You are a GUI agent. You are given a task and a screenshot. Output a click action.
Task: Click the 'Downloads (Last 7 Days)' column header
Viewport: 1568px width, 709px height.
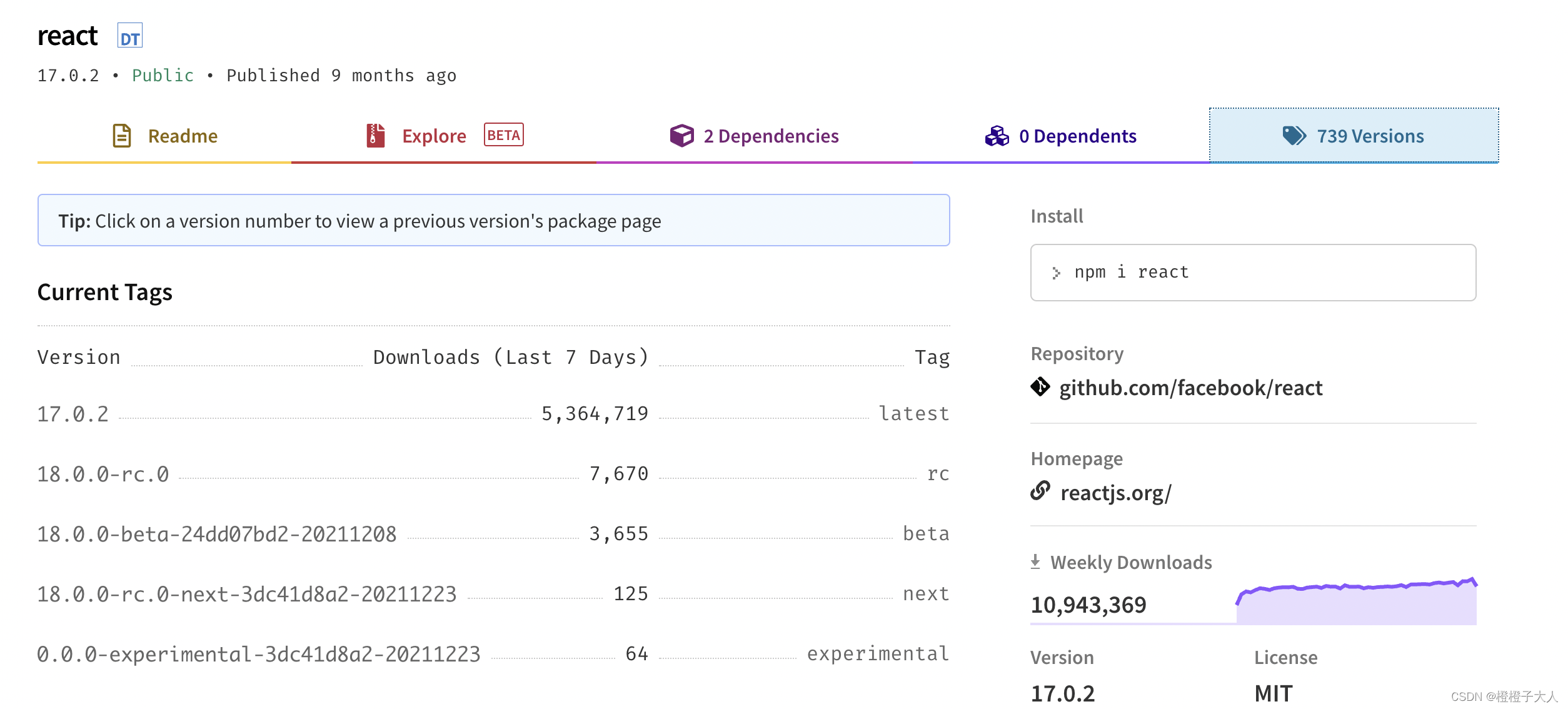[x=511, y=357]
